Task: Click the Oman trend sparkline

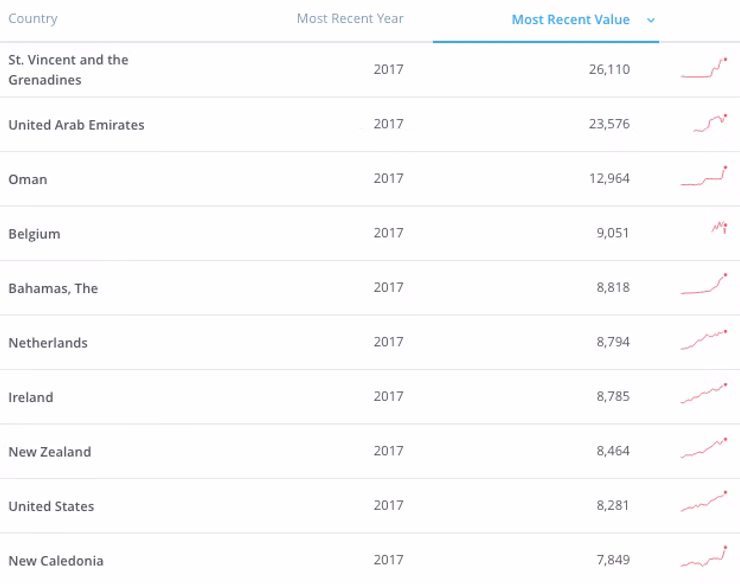Action: pos(704,176)
